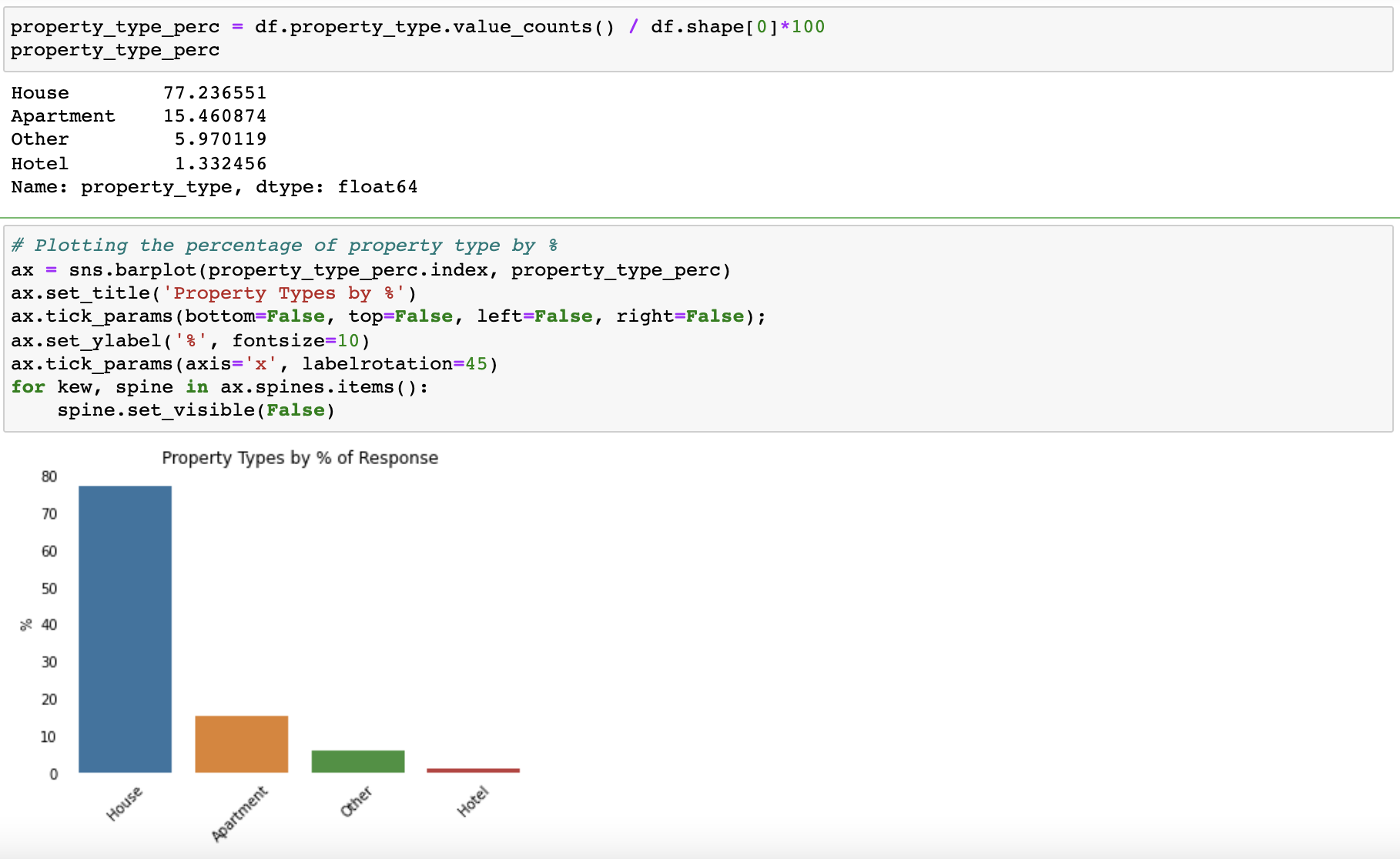Image resolution: width=1400 pixels, height=859 pixels.
Task: Click the chart title 'Property Types by % of Response'
Action: (x=300, y=458)
